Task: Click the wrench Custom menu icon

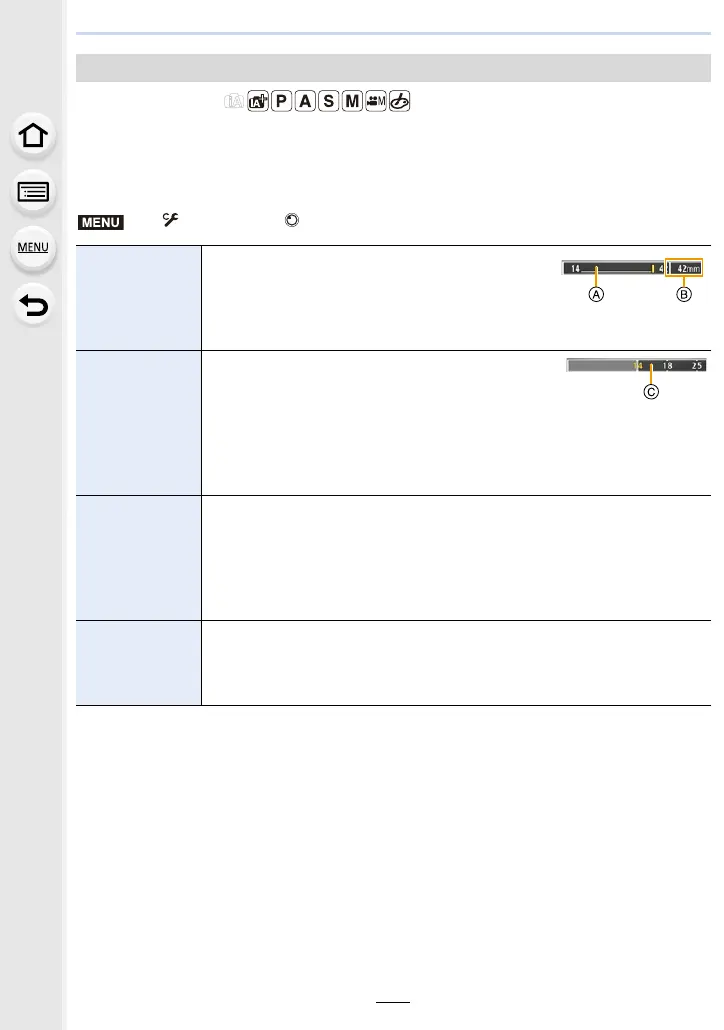Action: tap(170, 219)
